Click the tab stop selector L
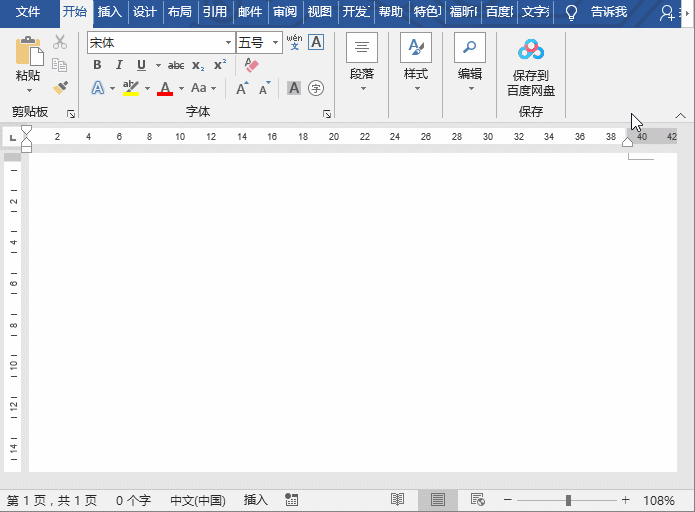This screenshot has height=512, width=695. coord(12,137)
